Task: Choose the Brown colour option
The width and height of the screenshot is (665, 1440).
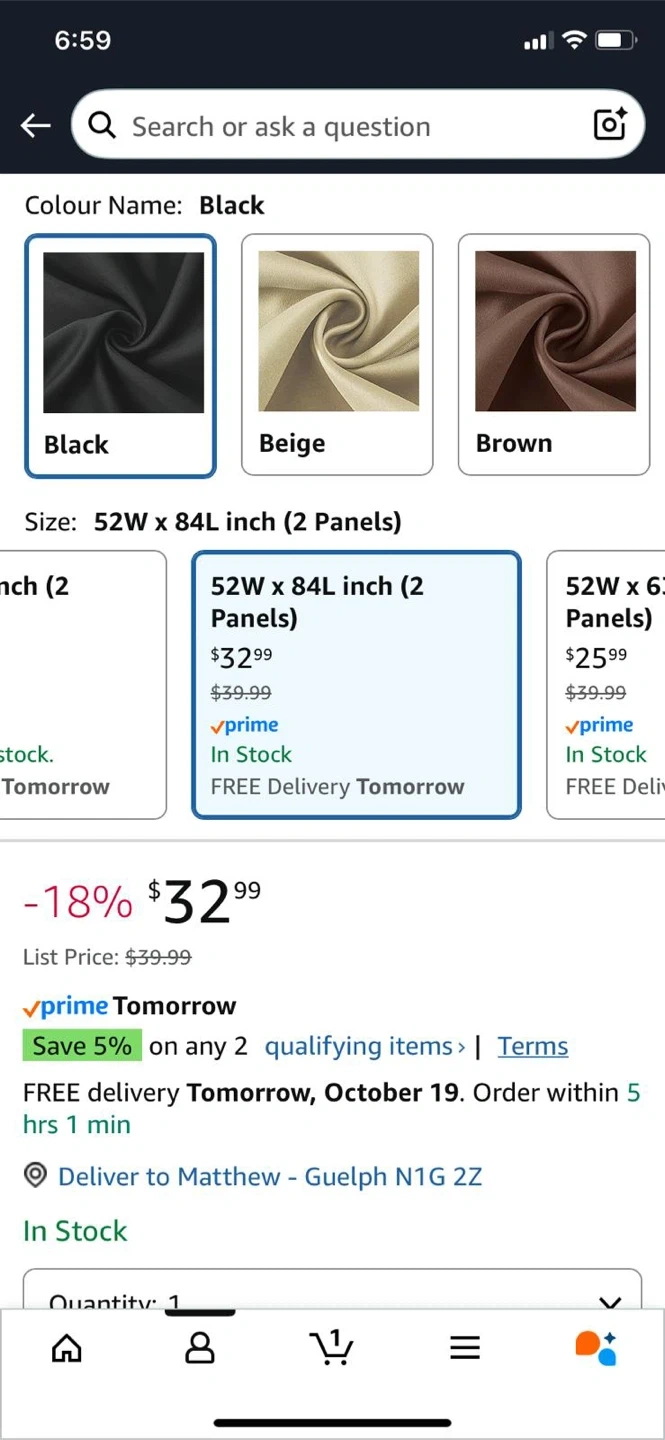Action: click(554, 355)
